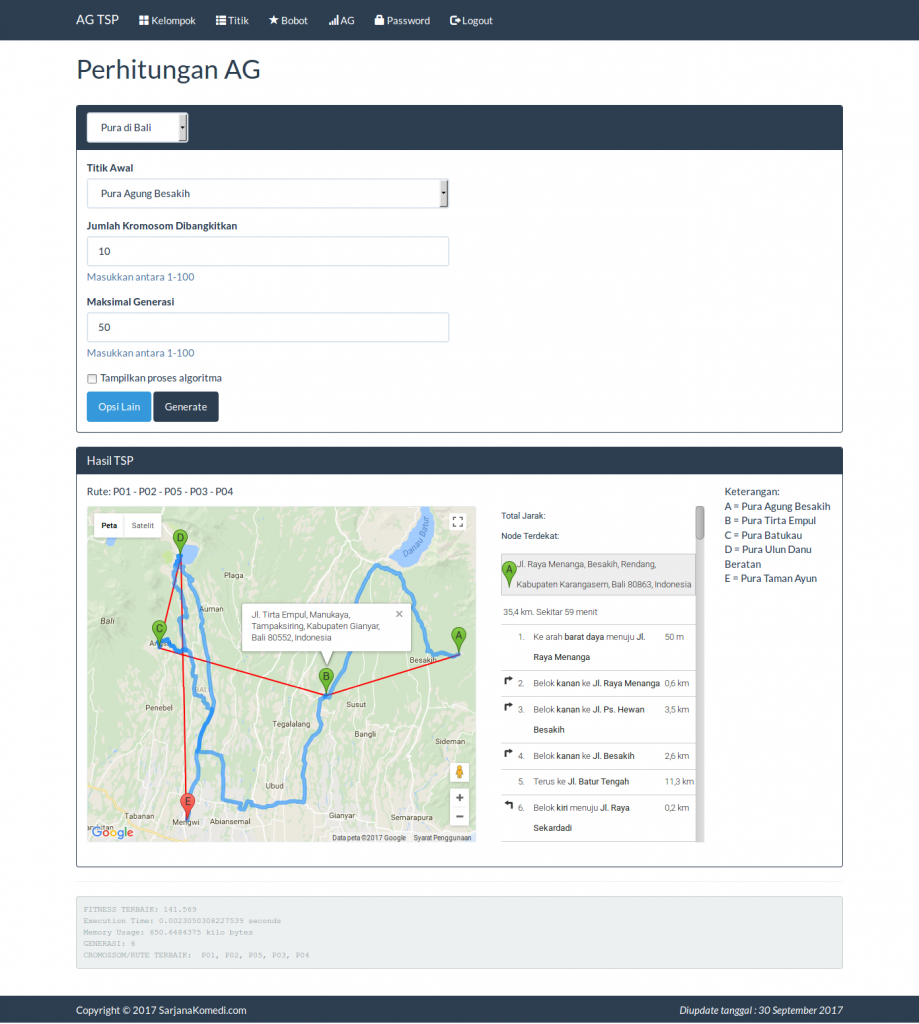This screenshot has width=919, height=1024.
Task: Open the Opsi Lain options
Action: pyautogui.click(x=118, y=406)
